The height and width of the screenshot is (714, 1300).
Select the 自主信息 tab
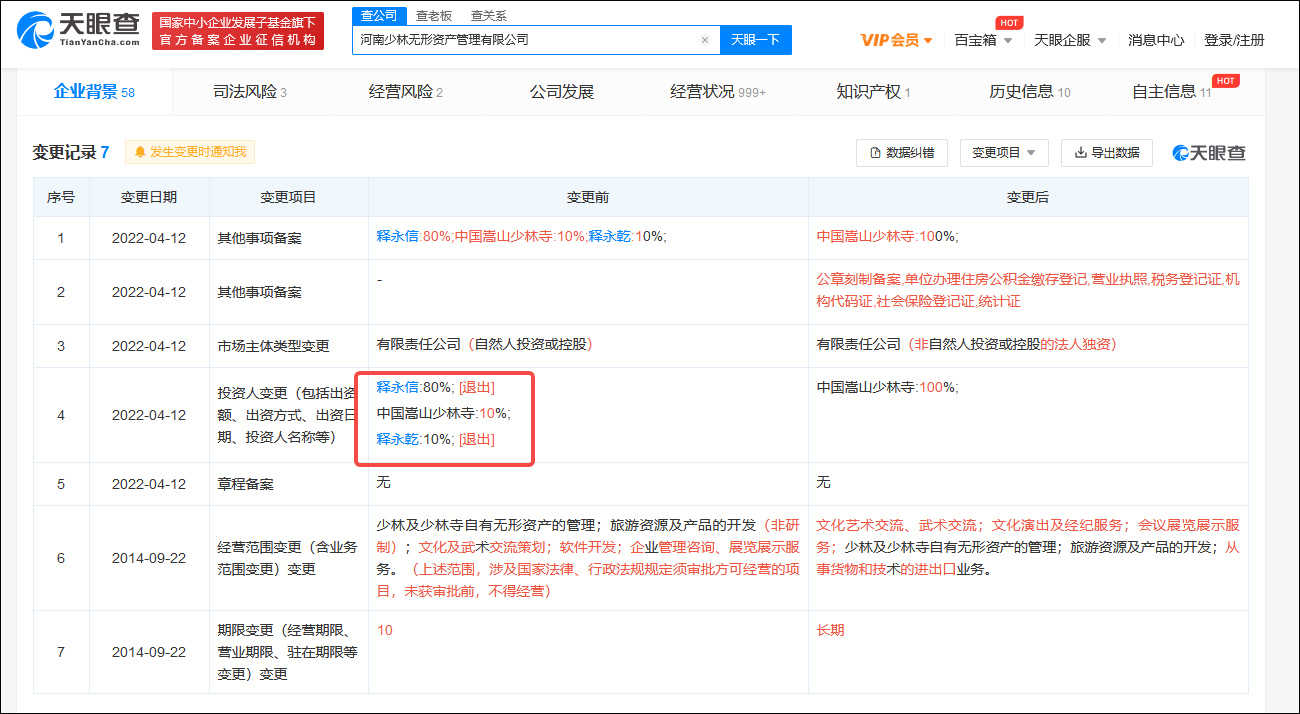1171,92
